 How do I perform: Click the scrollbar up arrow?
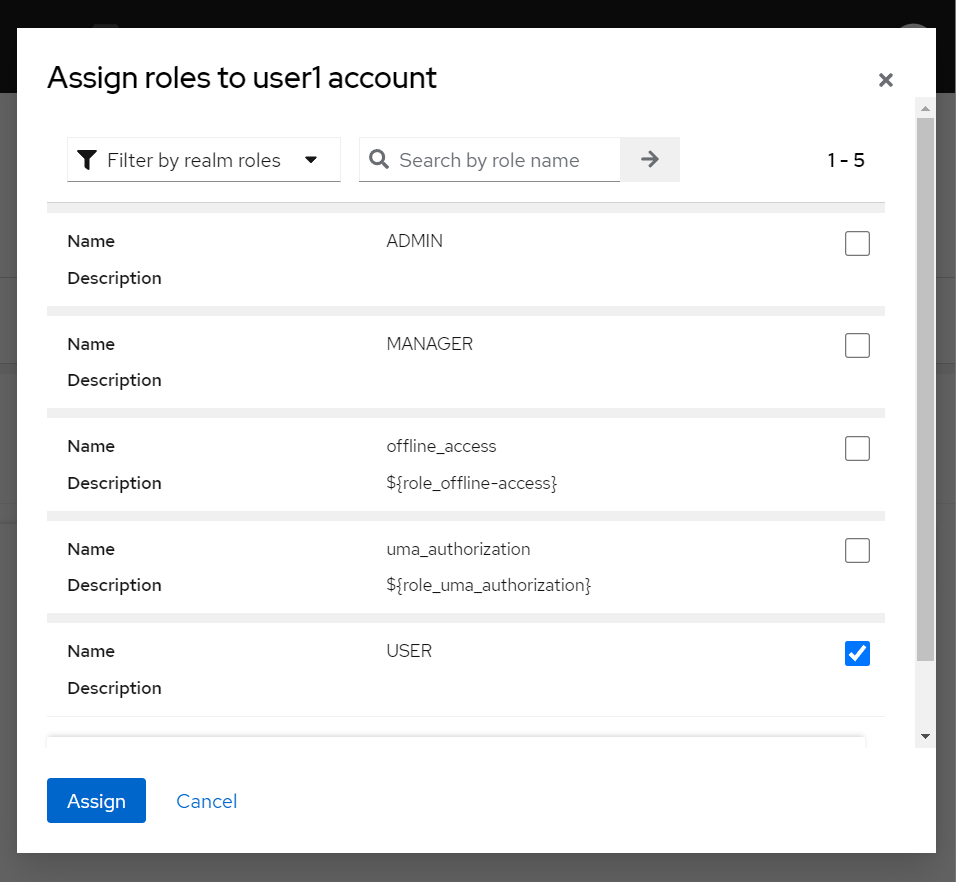(925, 107)
